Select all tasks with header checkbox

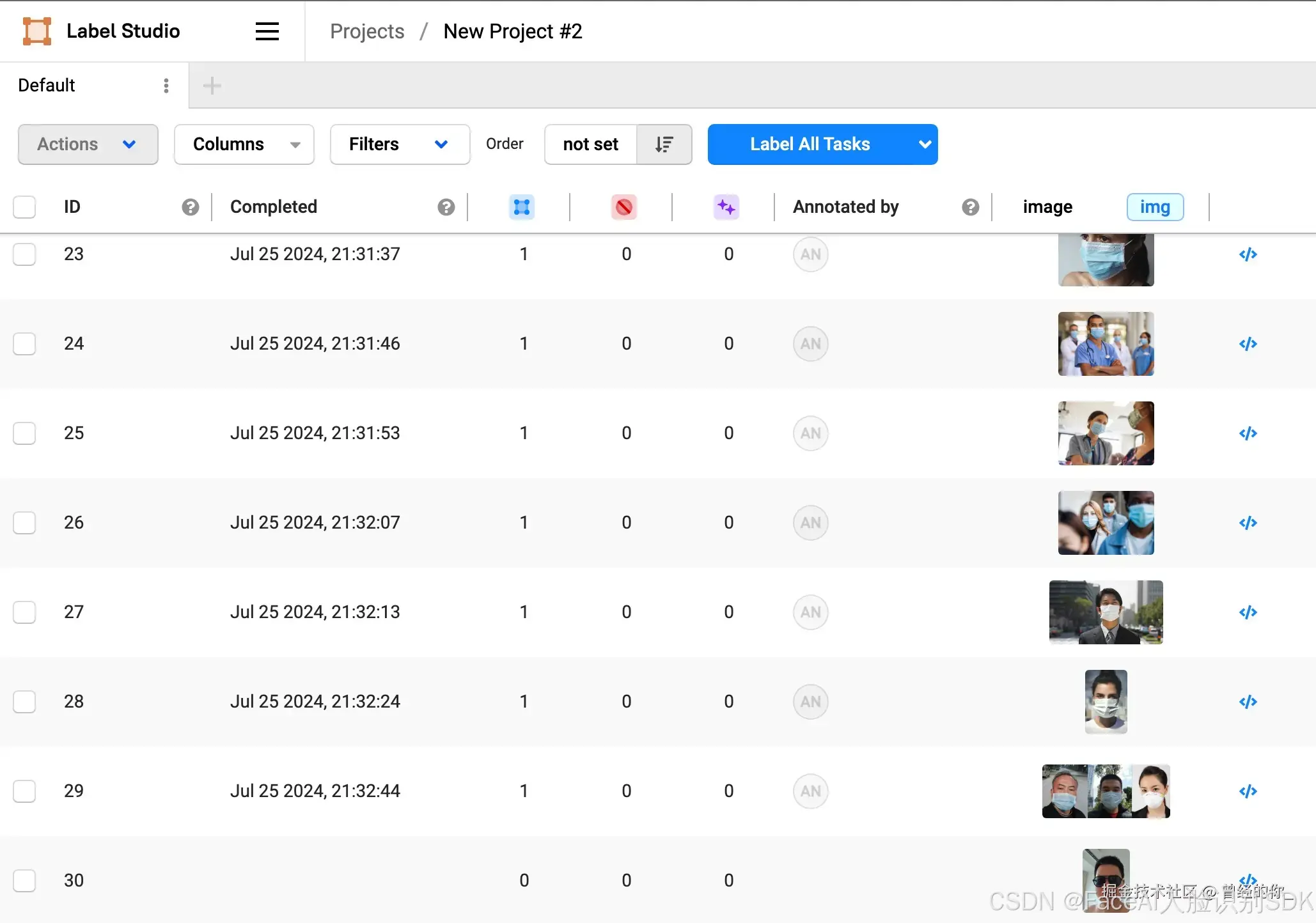click(x=24, y=207)
